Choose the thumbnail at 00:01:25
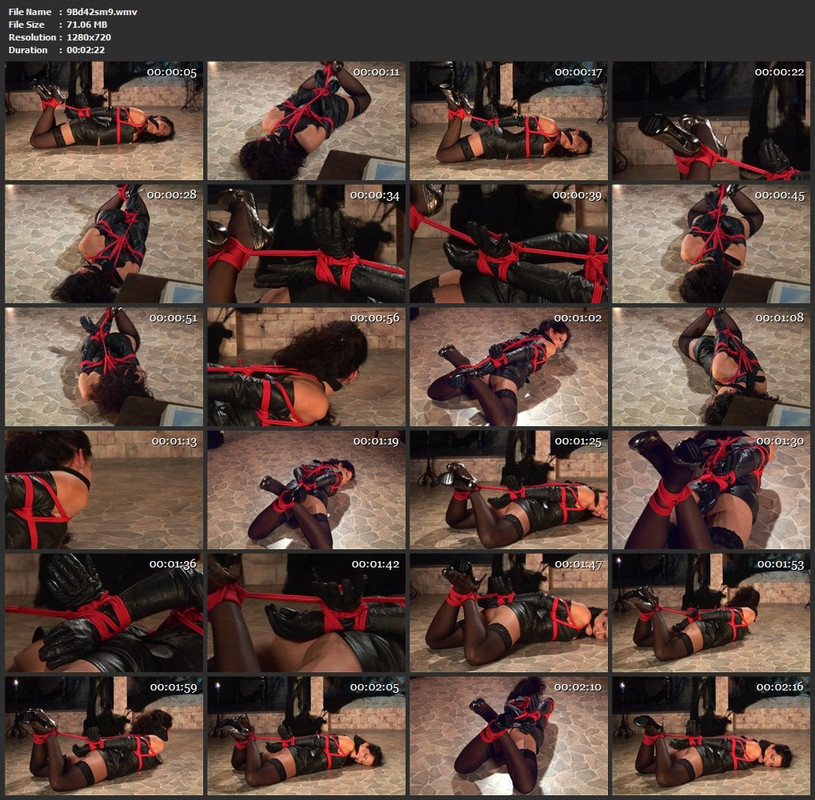 pyautogui.click(x=509, y=490)
